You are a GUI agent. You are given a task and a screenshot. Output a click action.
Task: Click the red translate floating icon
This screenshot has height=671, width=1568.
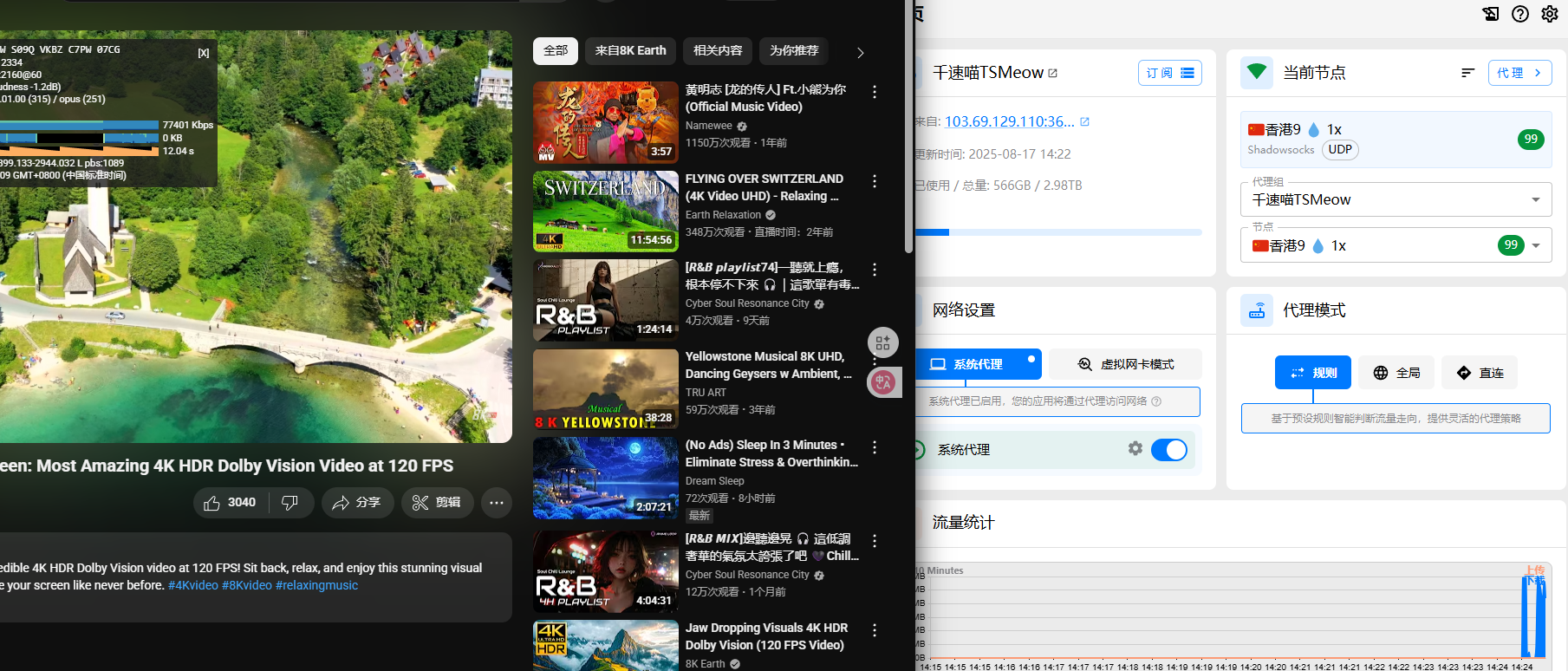pos(883,382)
